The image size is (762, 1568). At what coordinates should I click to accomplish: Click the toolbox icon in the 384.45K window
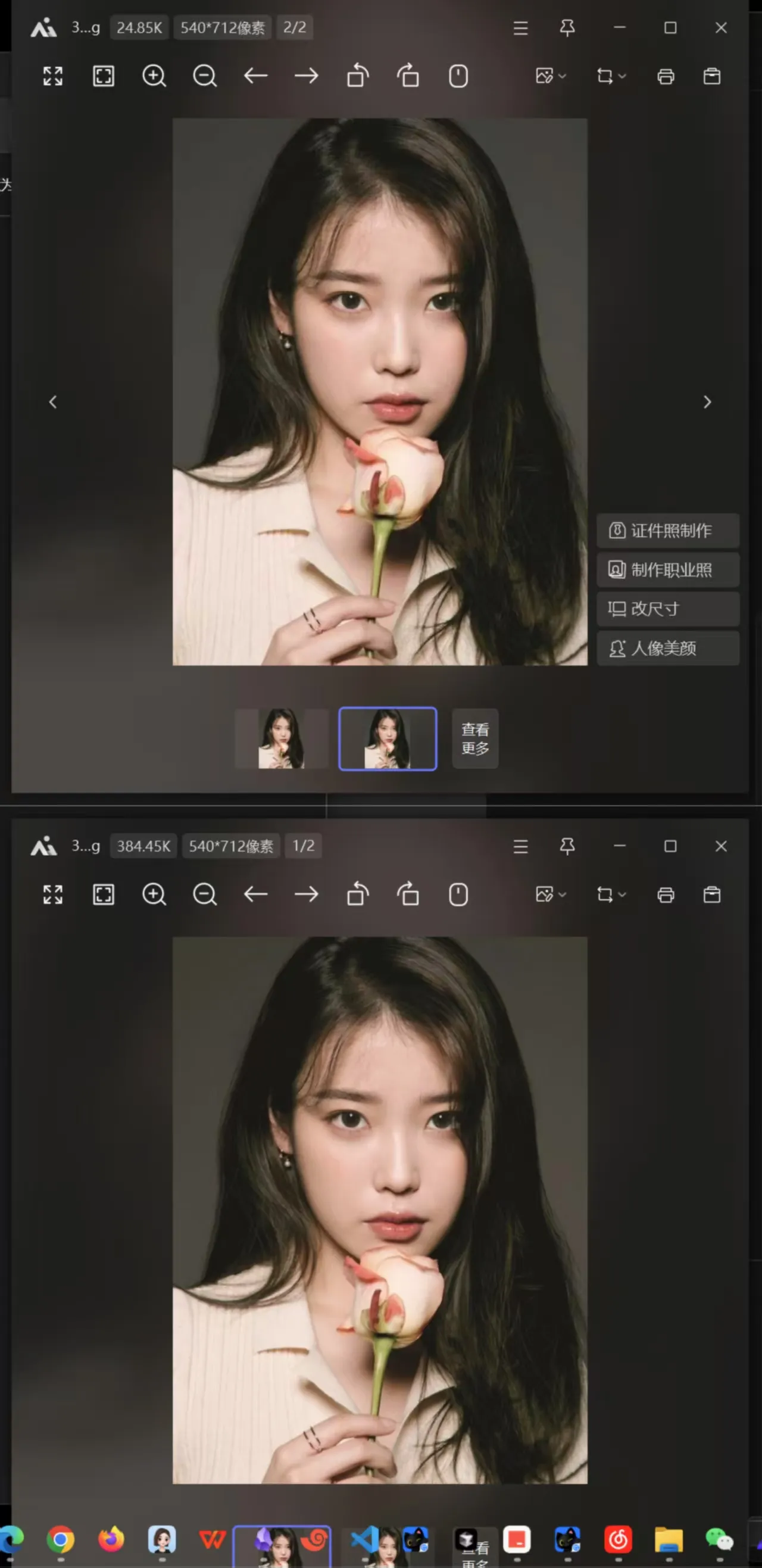pyautogui.click(x=712, y=895)
